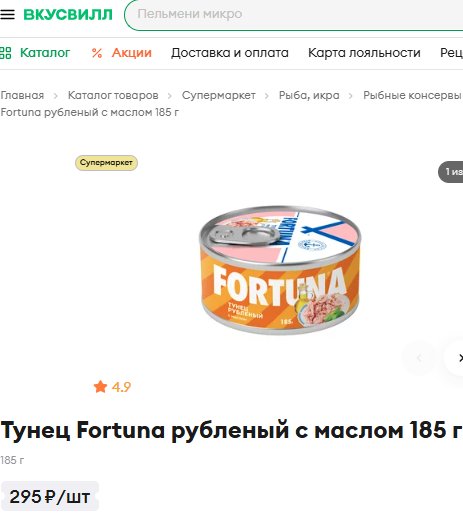Click the ВкусВилл logo
This screenshot has width=463, height=522.
click(68, 15)
